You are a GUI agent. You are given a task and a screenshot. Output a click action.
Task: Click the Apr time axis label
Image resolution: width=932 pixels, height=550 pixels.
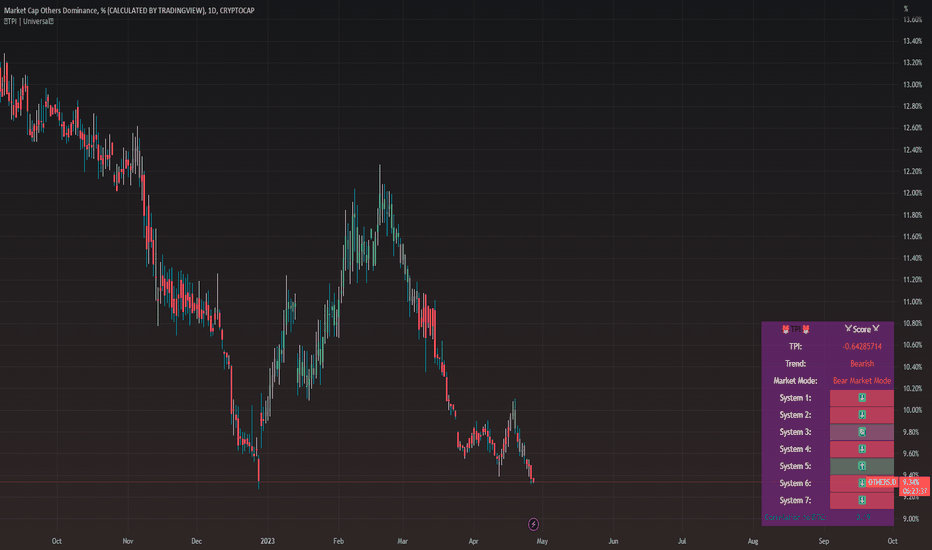473,541
